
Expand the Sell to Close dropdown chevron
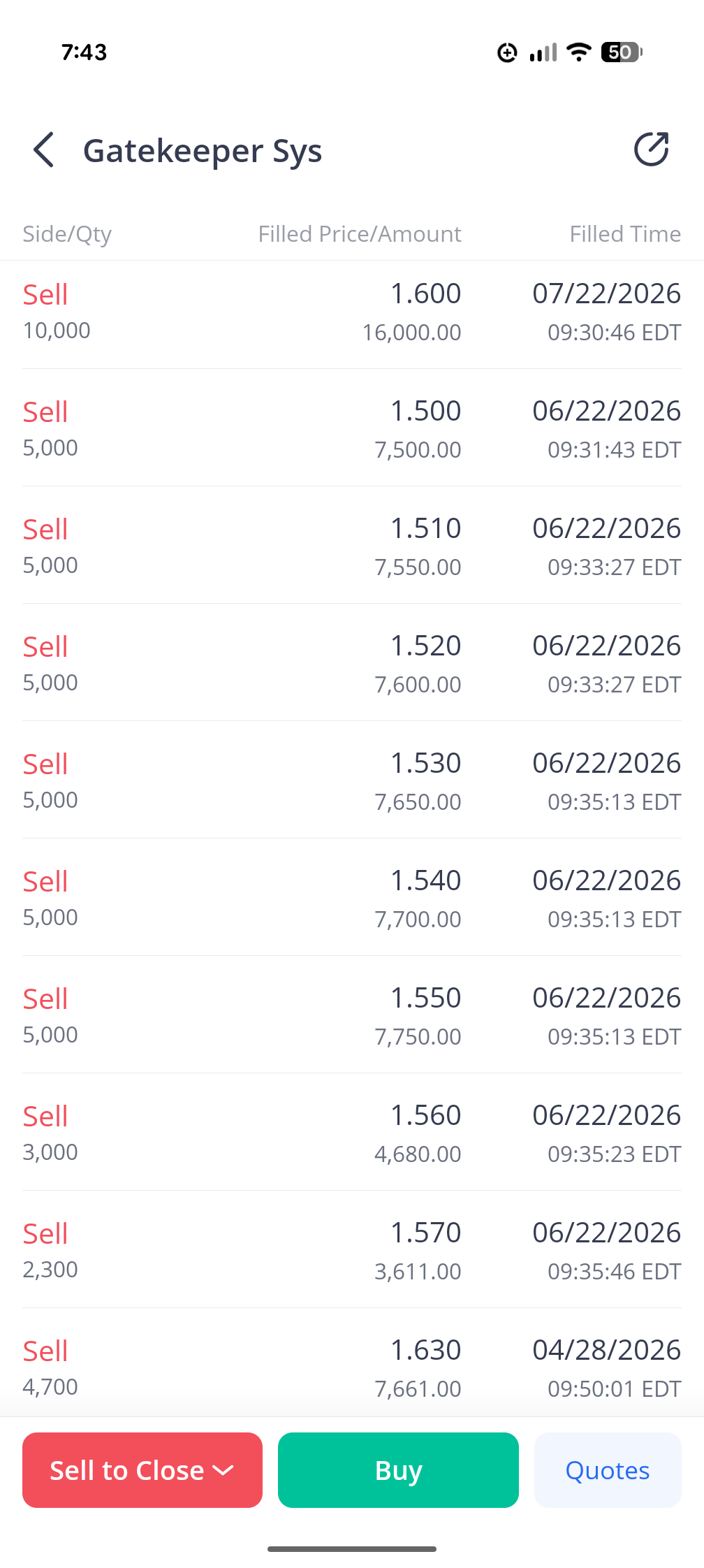pos(223,1470)
